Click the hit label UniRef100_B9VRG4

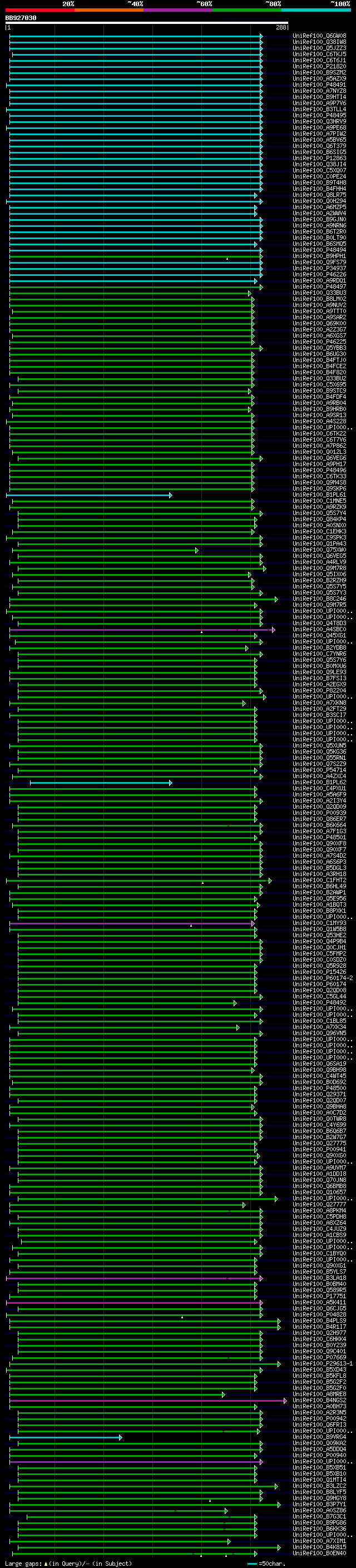click(x=319, y=1437)
